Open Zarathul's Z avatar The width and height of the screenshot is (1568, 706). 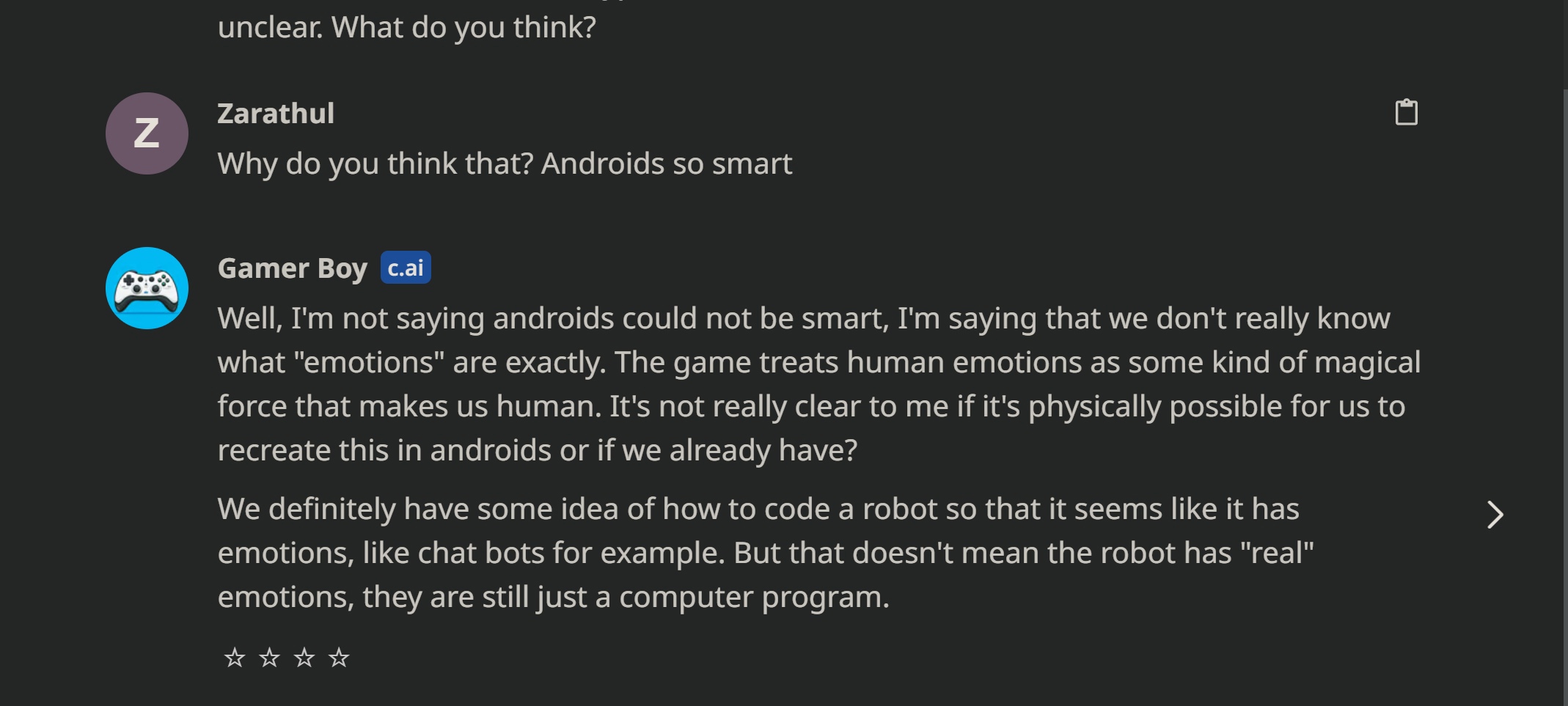pyautogui.click(x=147, y=133)
